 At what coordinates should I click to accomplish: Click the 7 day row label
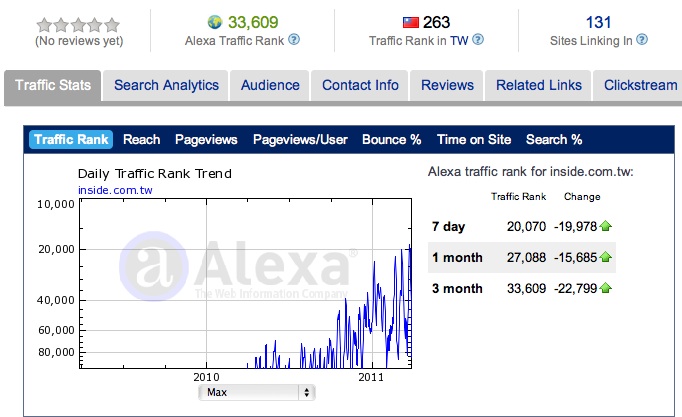(448, 227)
